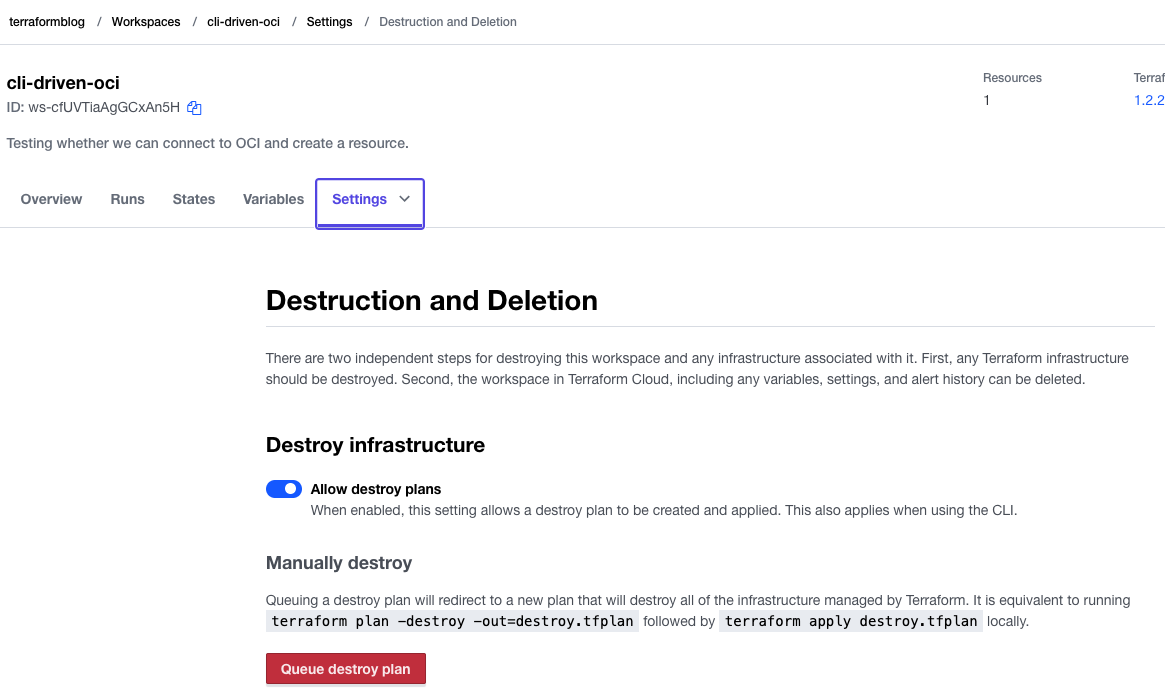Click the Resources count label

point(1012,78)
